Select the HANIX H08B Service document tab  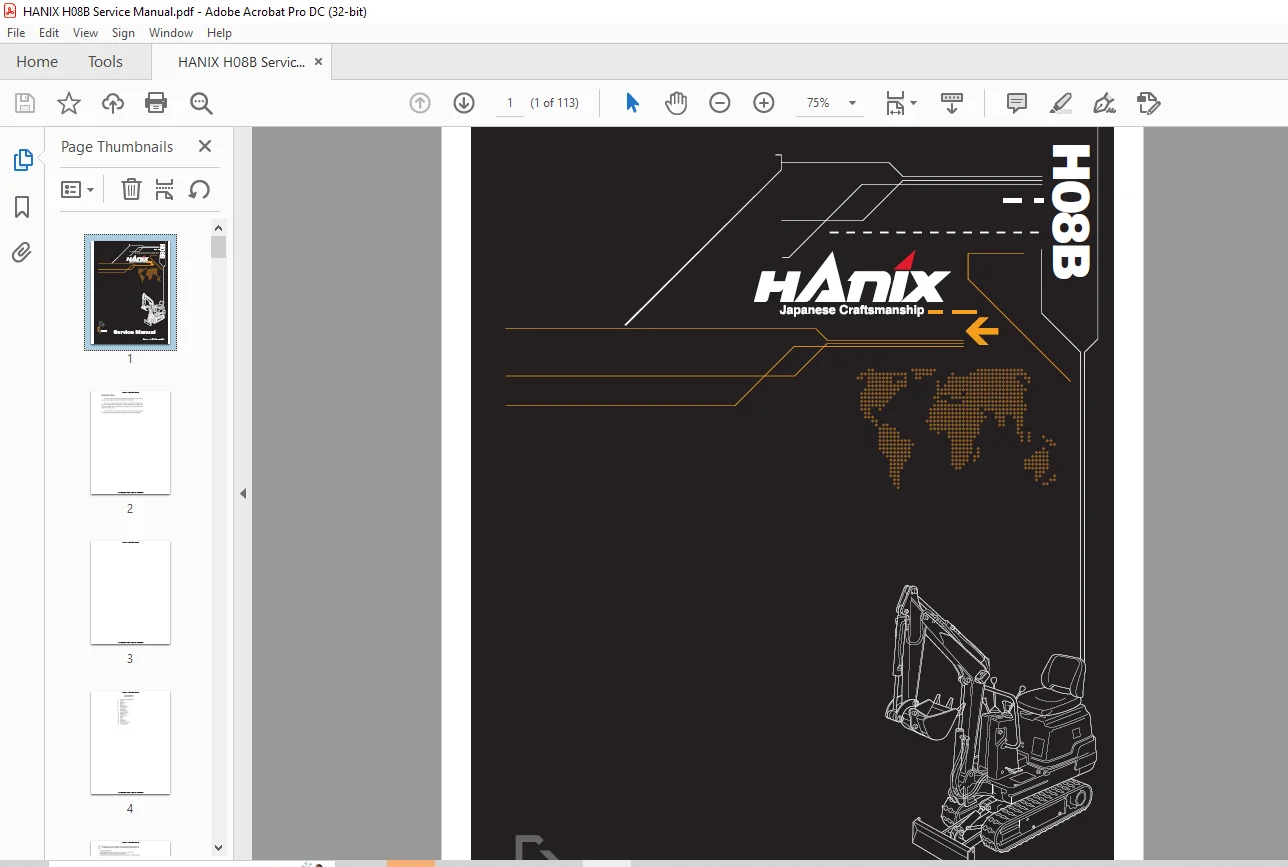(x=241, y=62)
